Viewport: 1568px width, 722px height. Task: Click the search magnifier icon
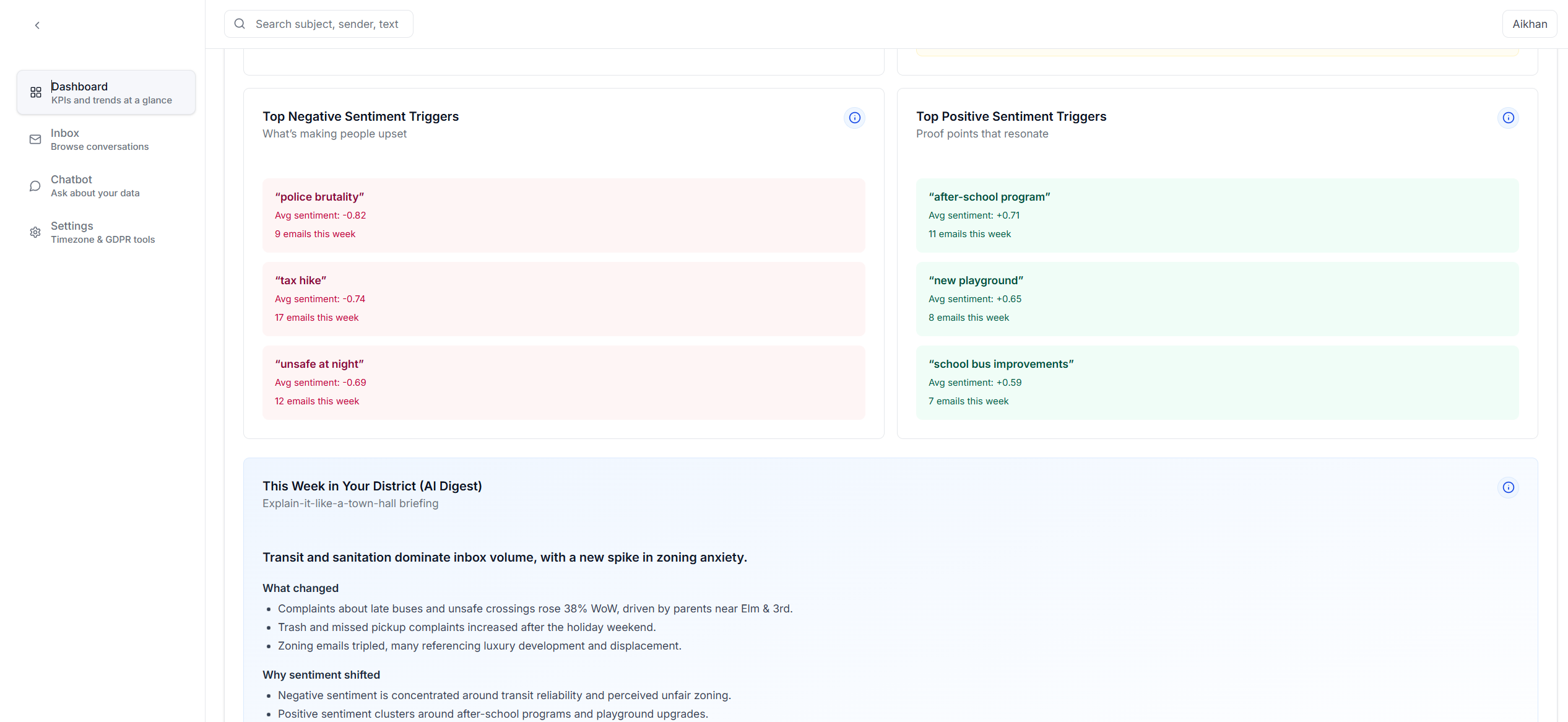240,24
